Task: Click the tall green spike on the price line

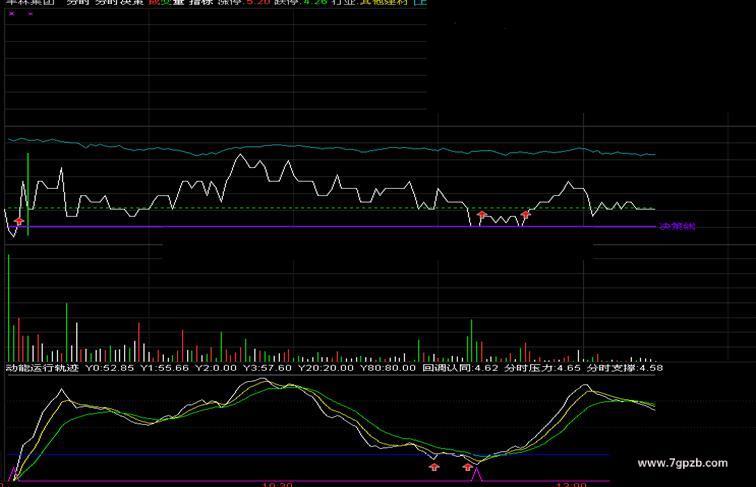Action: pos(28,194)
